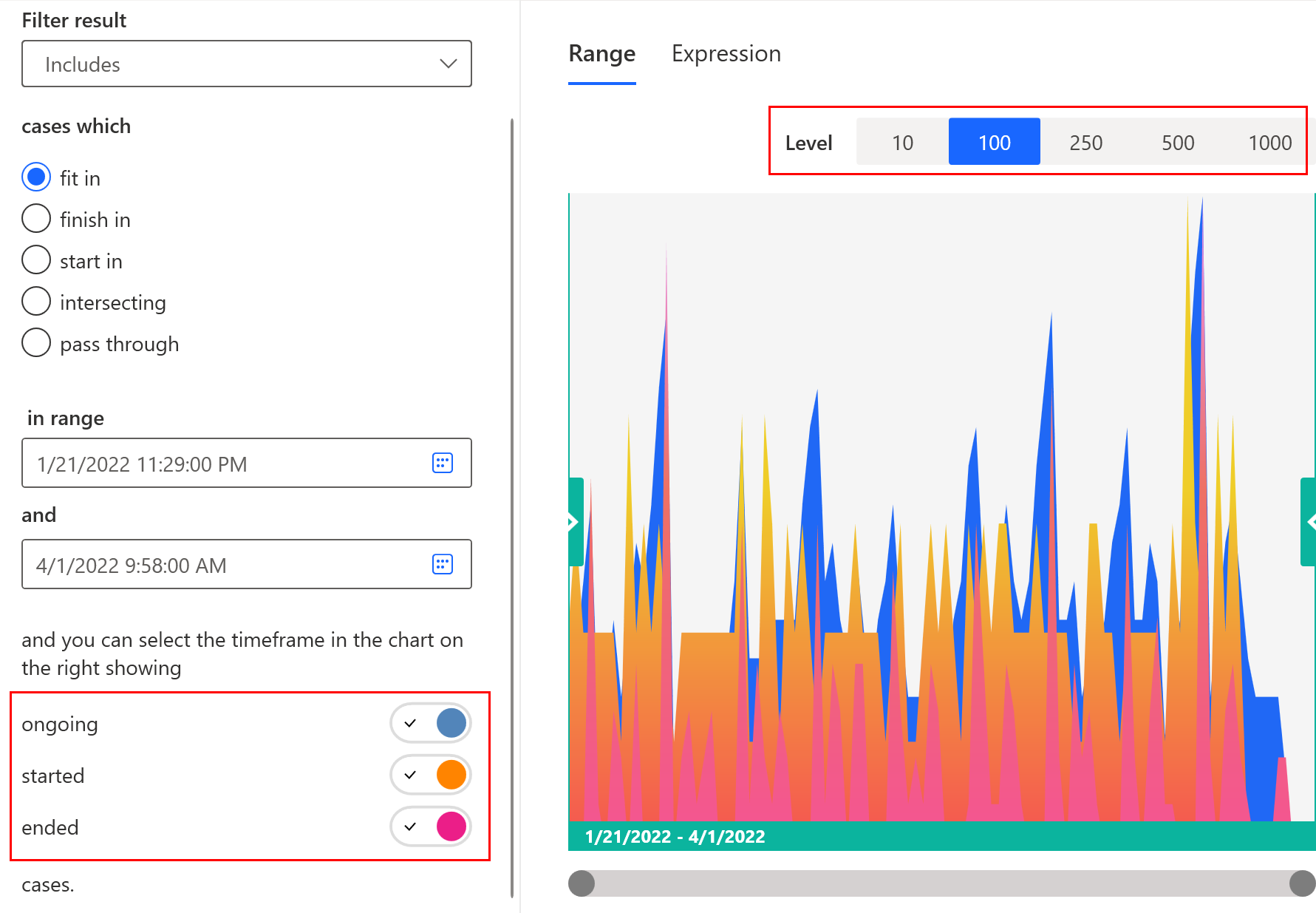This screenshot has height=913, width=1316.
Task: Expand the Includes filter result dropdown
Action: pos(247,64)
